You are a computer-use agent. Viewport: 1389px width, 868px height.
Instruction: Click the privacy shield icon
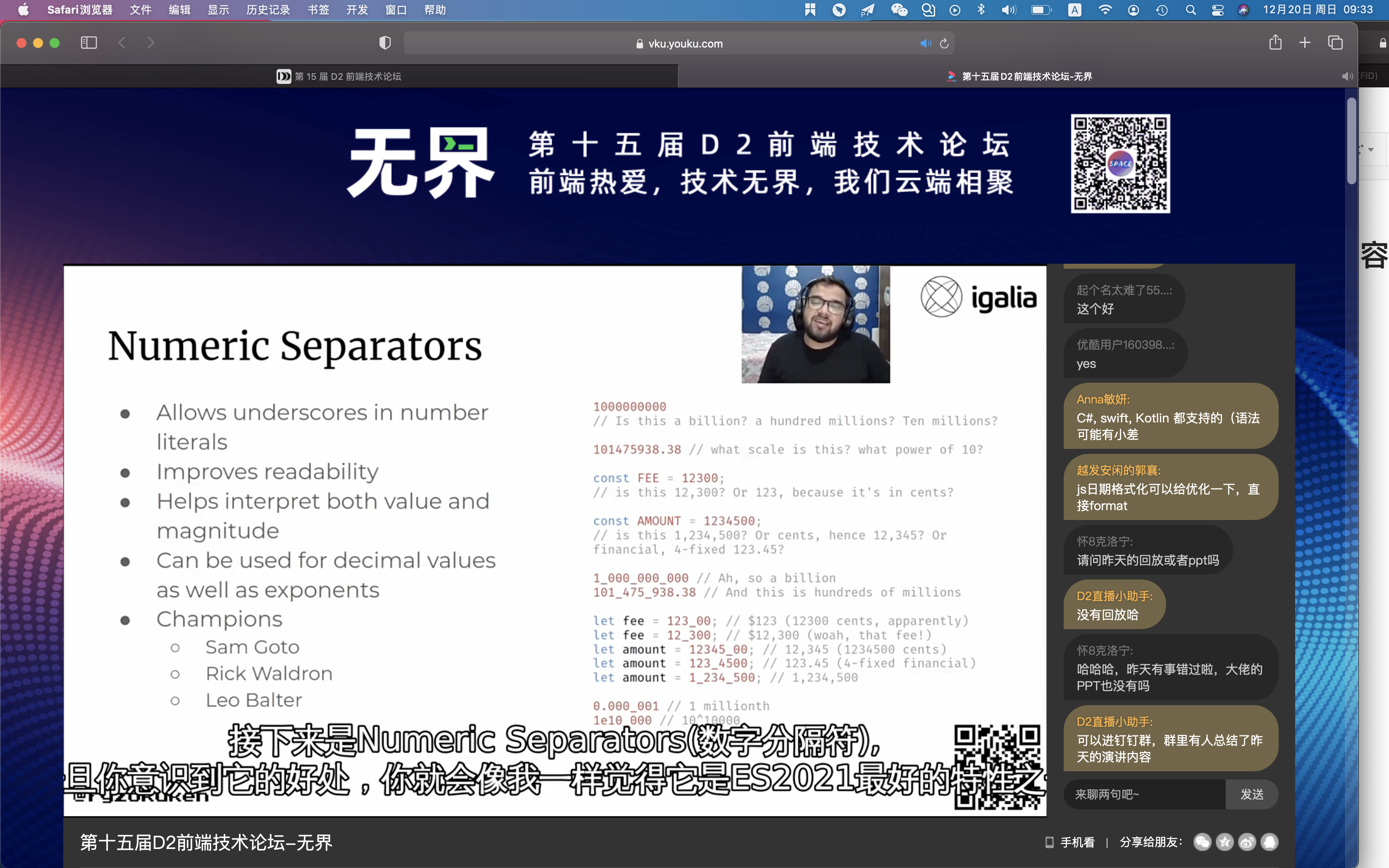pyautogui.click(x=384, y=43)
